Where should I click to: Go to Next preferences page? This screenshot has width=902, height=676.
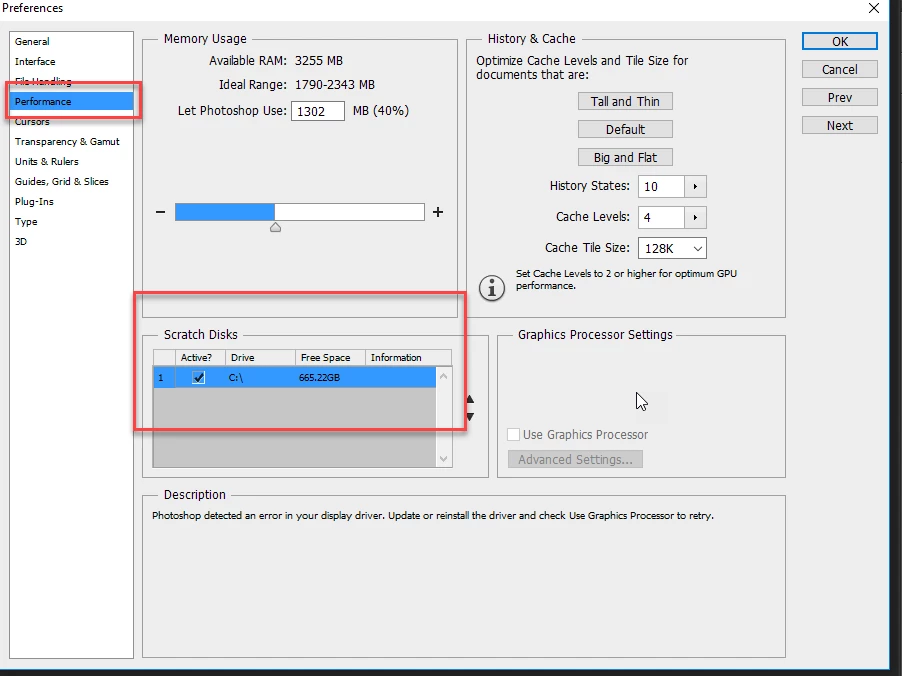click(x=839, y=125)
